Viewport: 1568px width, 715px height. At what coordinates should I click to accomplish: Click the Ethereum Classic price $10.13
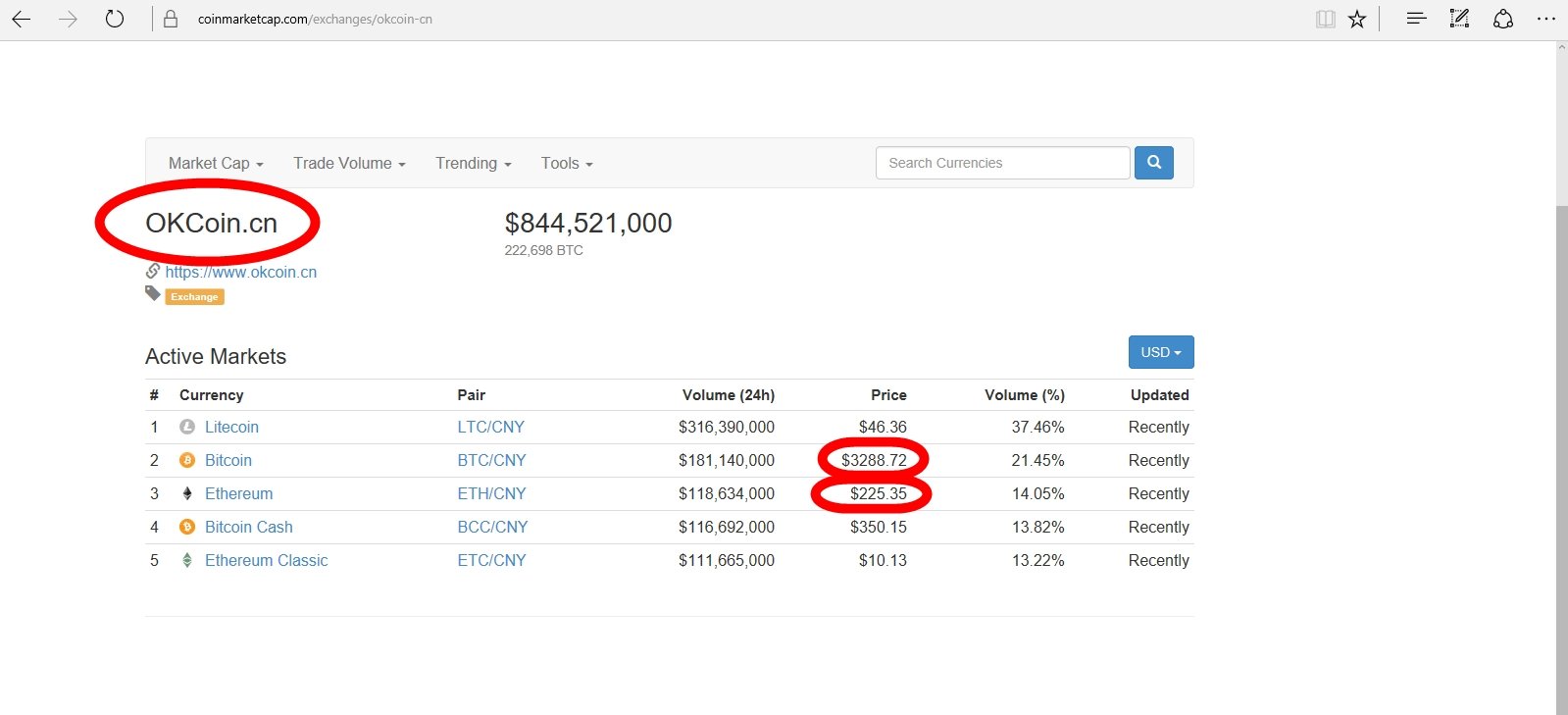point(883,560)
